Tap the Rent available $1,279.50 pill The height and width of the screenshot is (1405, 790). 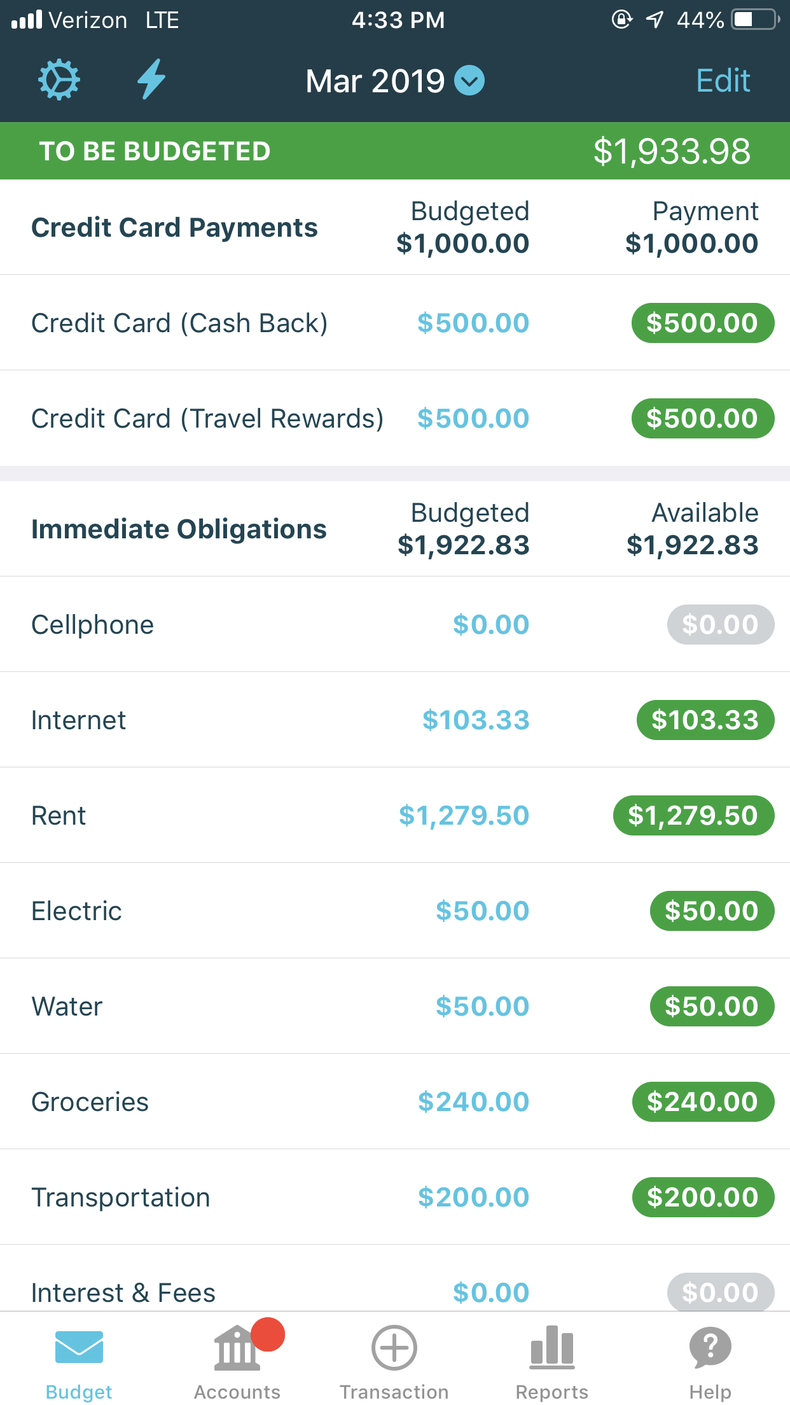[x=693, y=815]
